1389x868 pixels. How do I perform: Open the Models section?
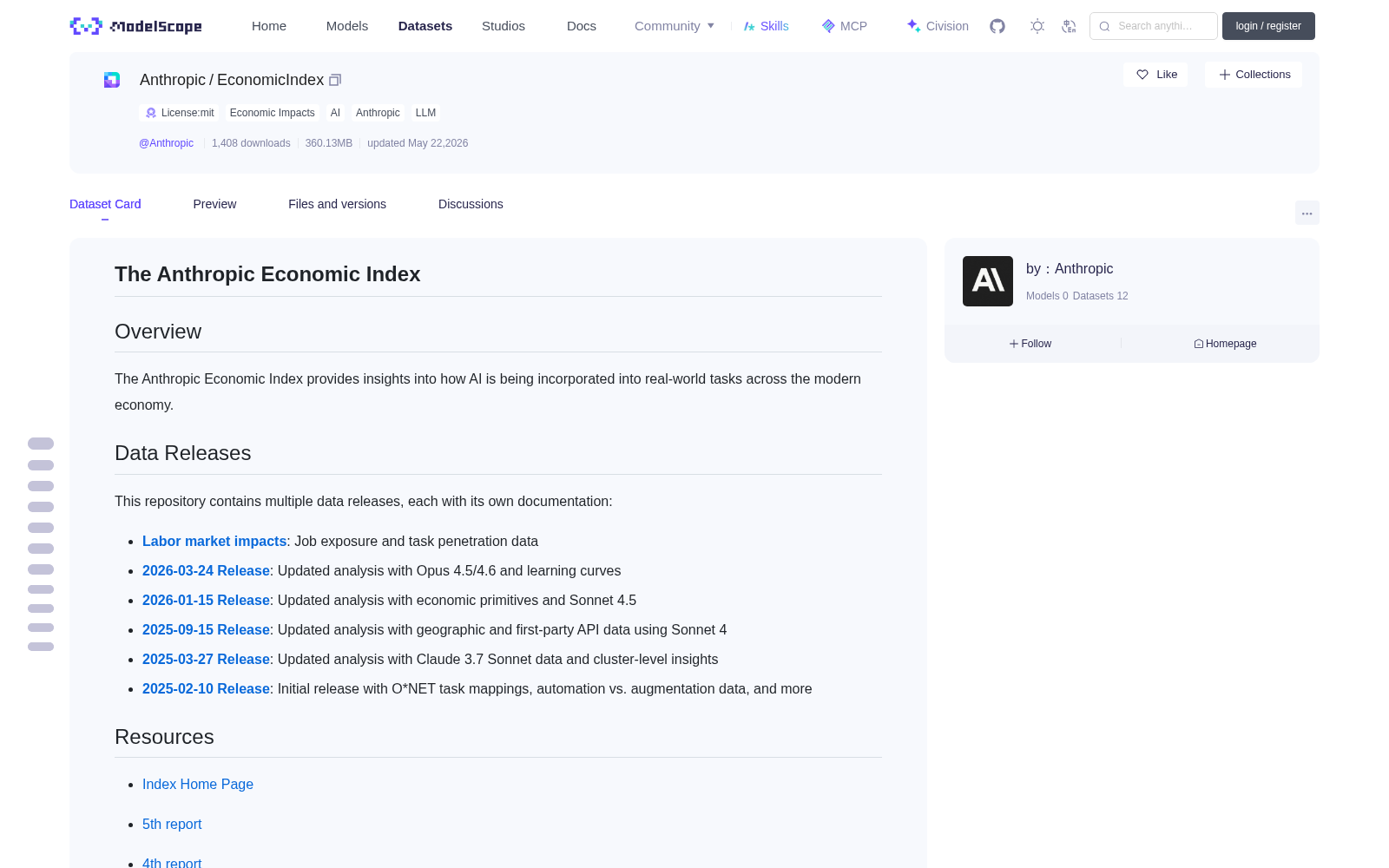(x=347, y=26)
